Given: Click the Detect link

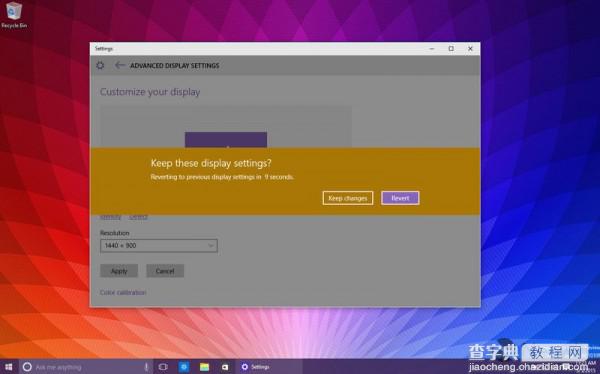Looking at the screenshot, I should pos(138,217).
